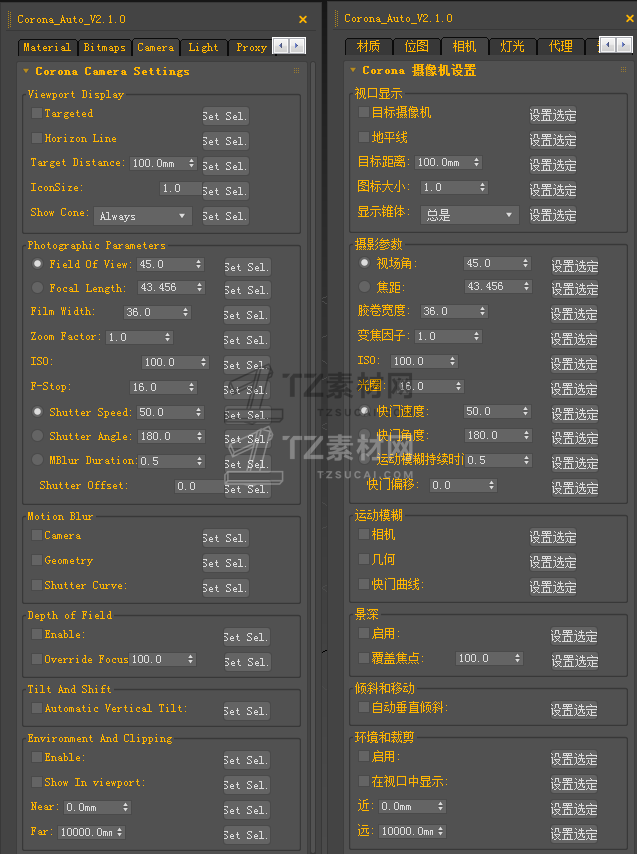Click the IconSize value field

(181, 188)
